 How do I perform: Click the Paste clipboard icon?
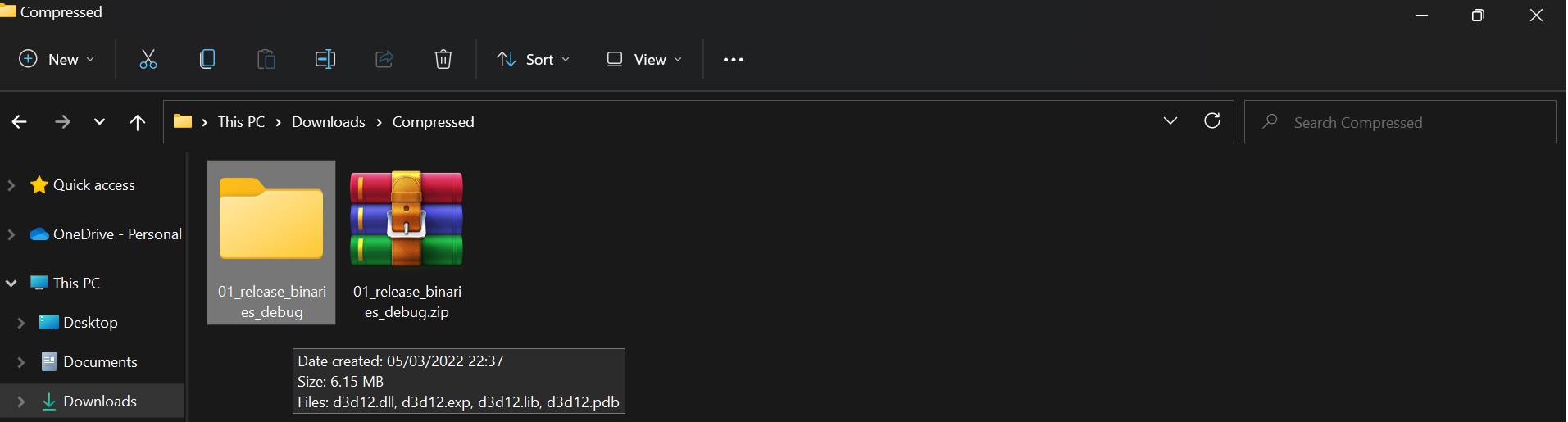266,59
